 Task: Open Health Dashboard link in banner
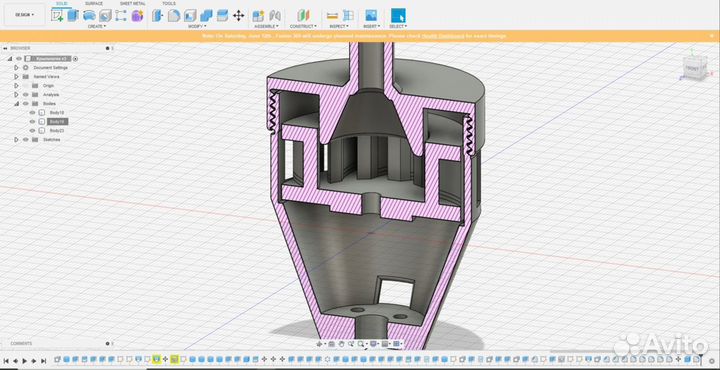(x=443, y=36)
